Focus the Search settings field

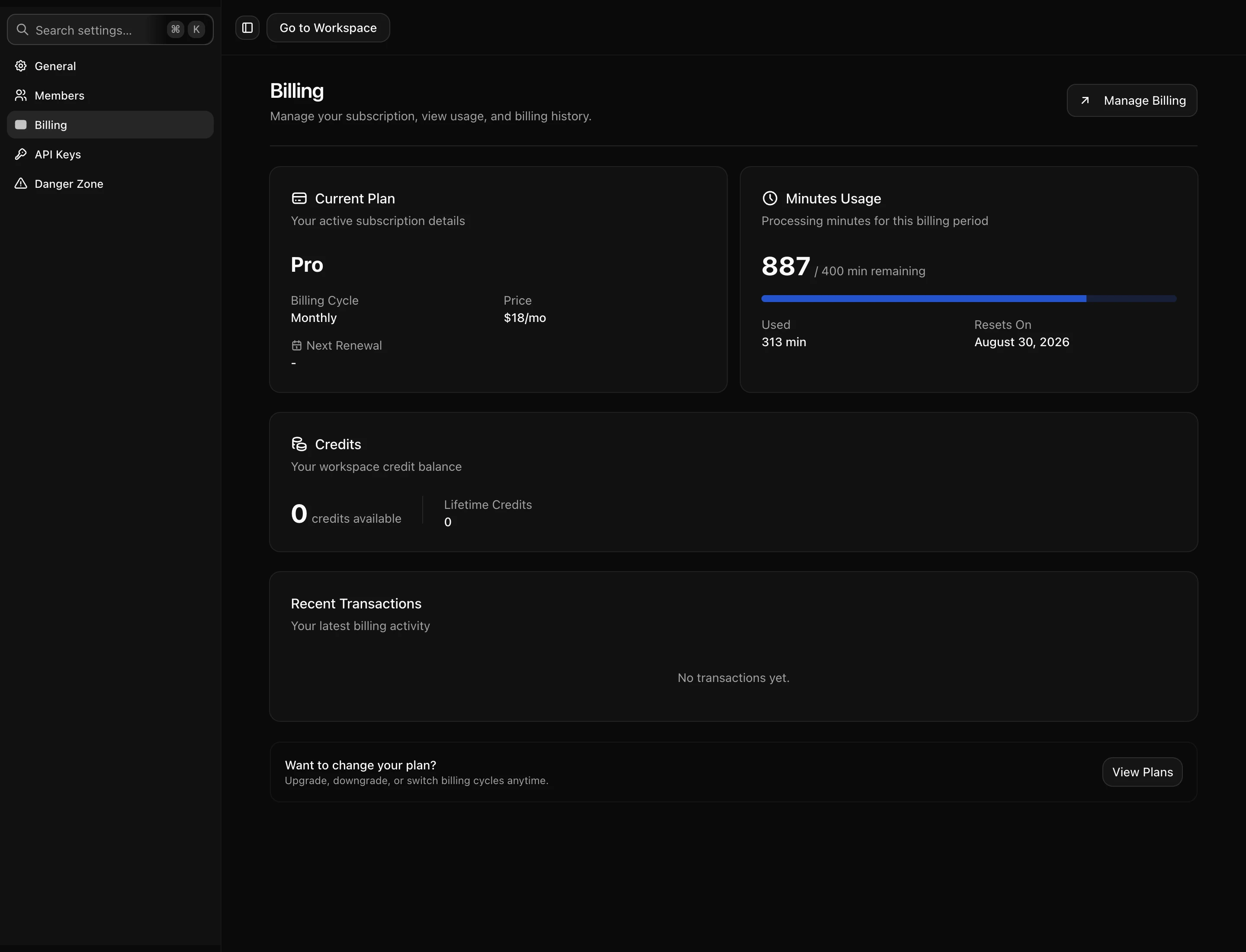(x=110, y=29)
